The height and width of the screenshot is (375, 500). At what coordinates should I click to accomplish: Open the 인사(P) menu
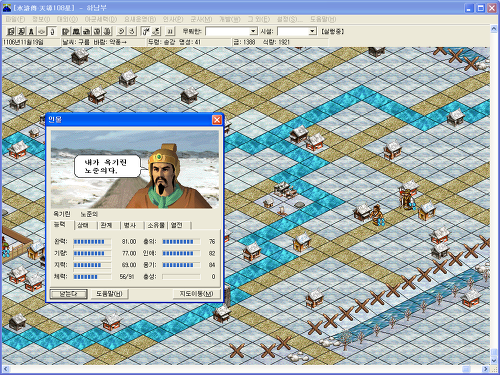pyautogui.click(x=173, y=19)
